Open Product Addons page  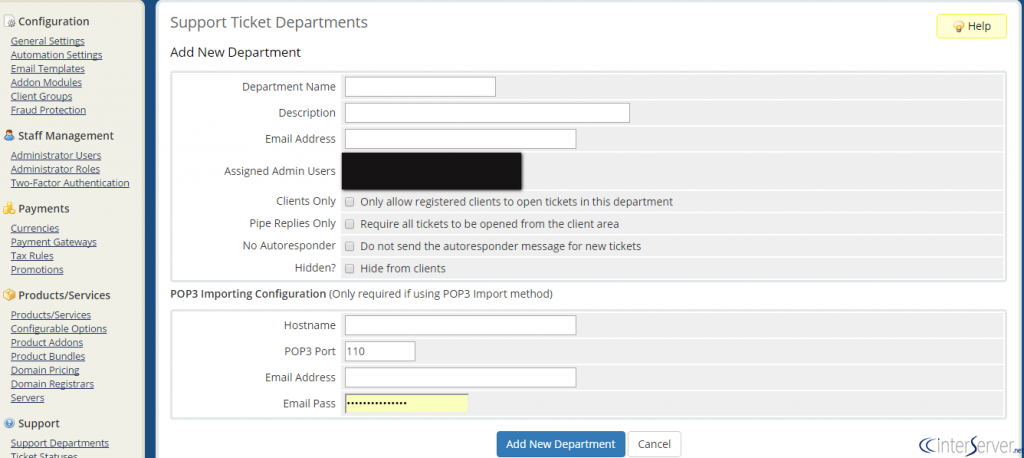(47, 342)
